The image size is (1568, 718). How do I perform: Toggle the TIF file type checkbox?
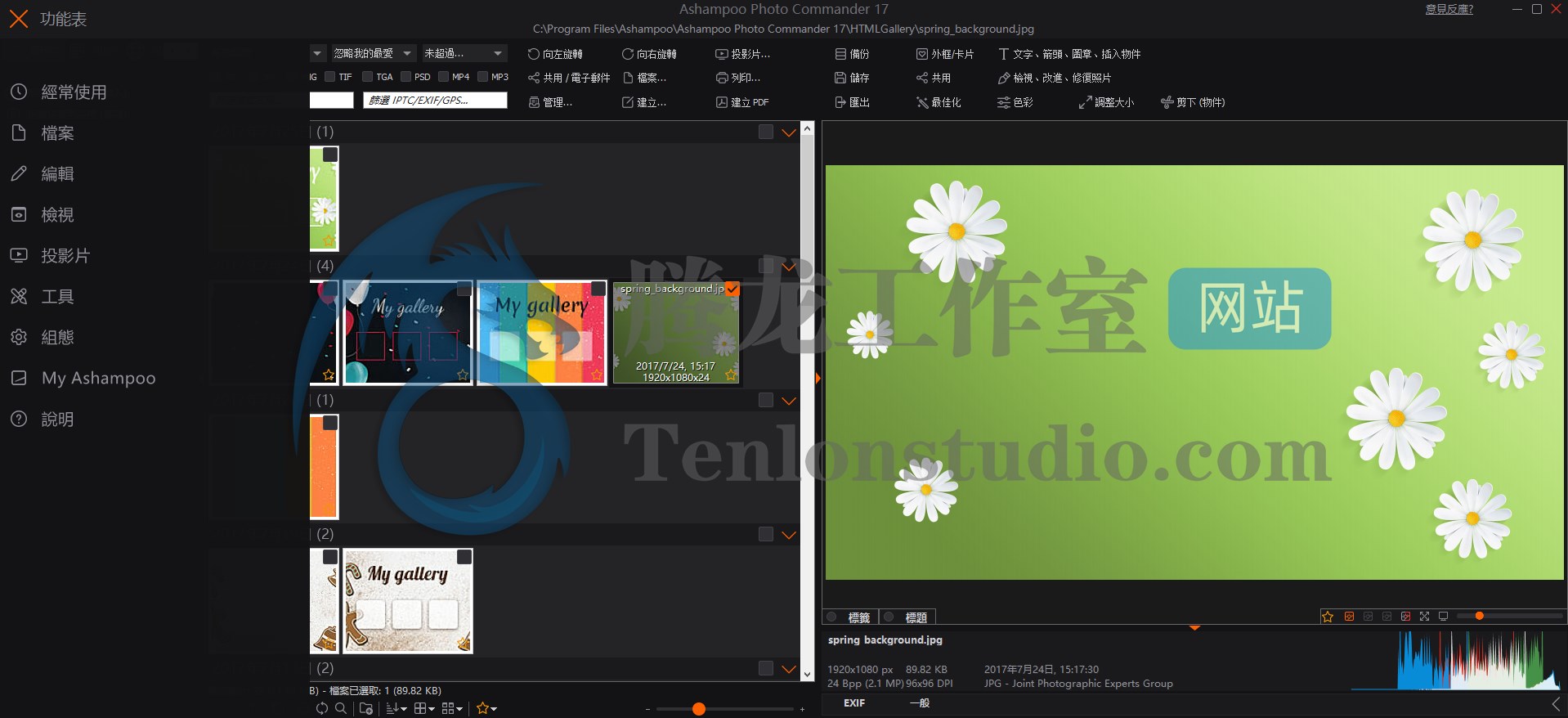pyautogui.click(x=330, y=77)
